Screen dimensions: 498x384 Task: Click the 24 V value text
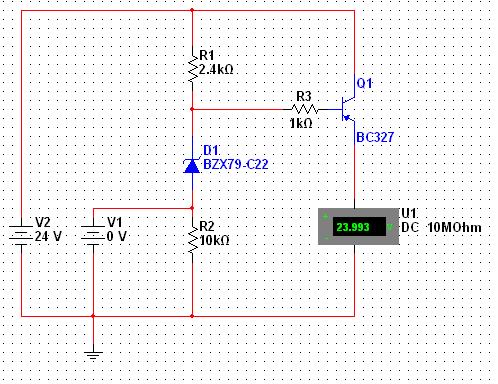(48, 236)
